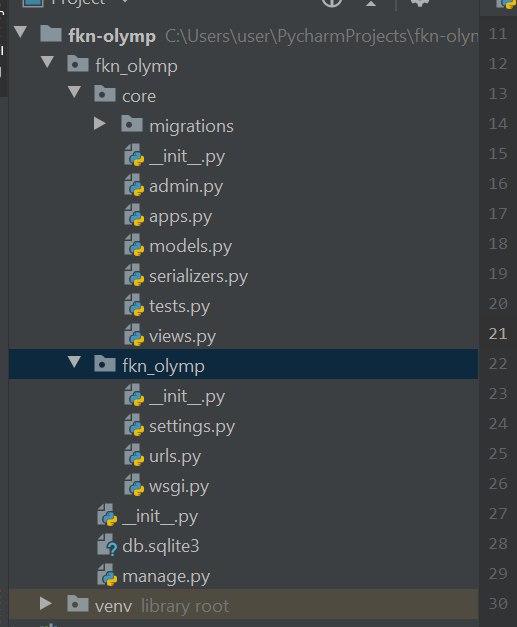The width and height of the screenshot is (517, 627).
Task: Click the folder icon of highlighted fkn_olymp
Action: click(x=105, y=363)
